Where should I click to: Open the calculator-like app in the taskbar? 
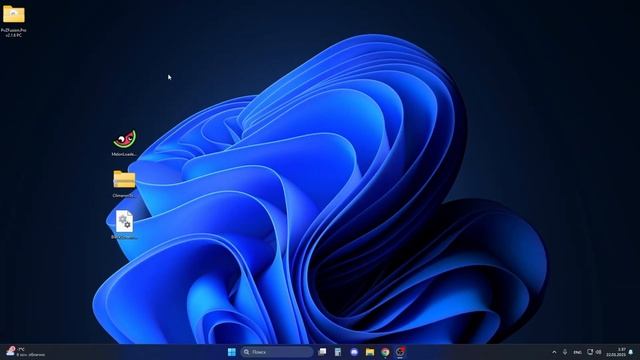click(338, 352)
